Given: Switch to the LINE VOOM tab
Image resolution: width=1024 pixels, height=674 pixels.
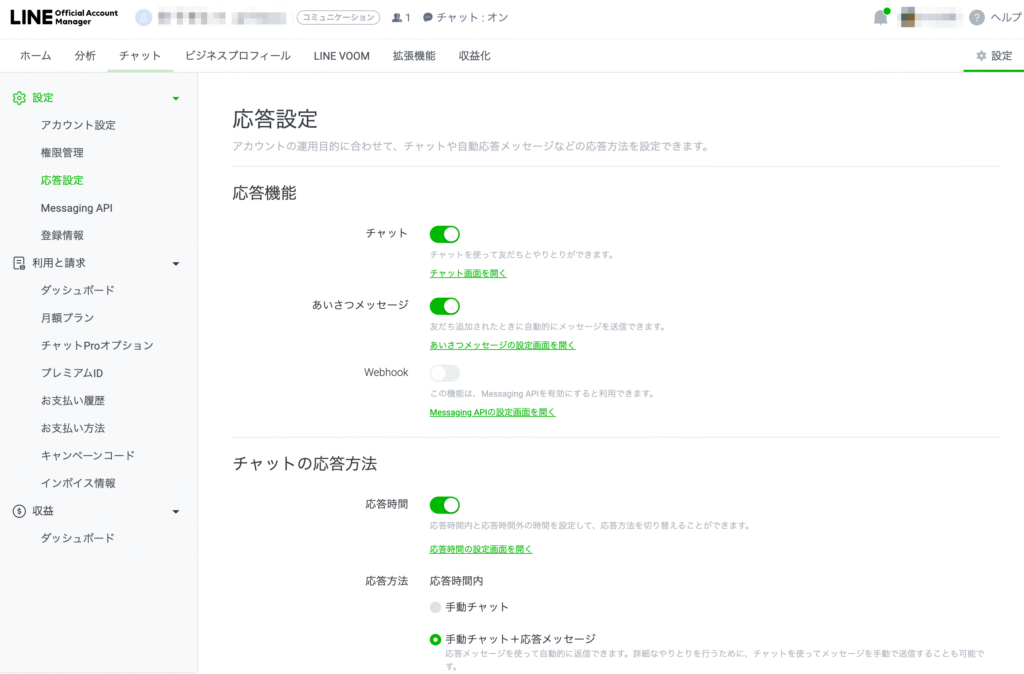Looking at the screenshot, I should (x=342, y=56).
